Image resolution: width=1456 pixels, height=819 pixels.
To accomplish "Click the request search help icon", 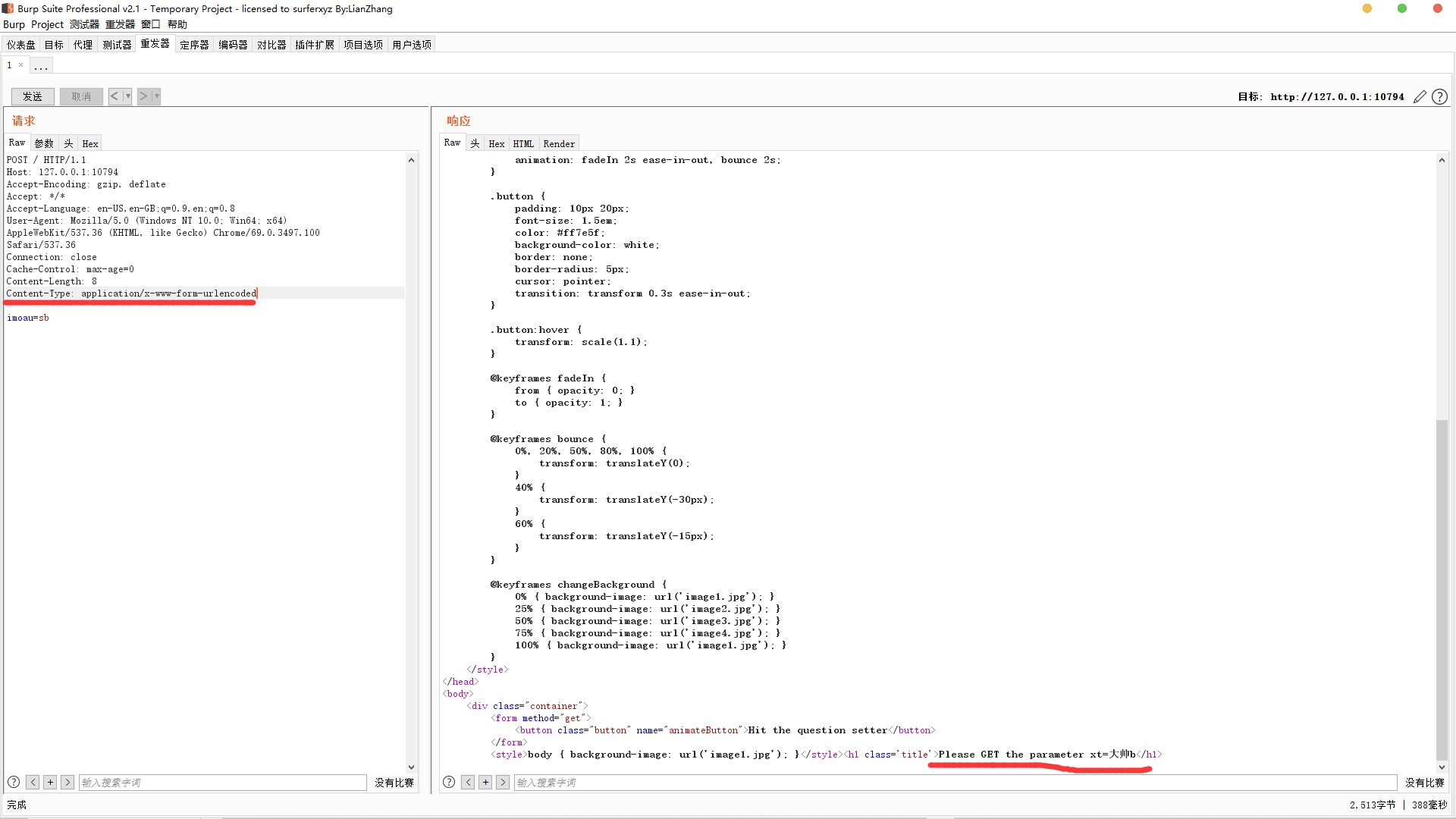I will click(14, 782).
